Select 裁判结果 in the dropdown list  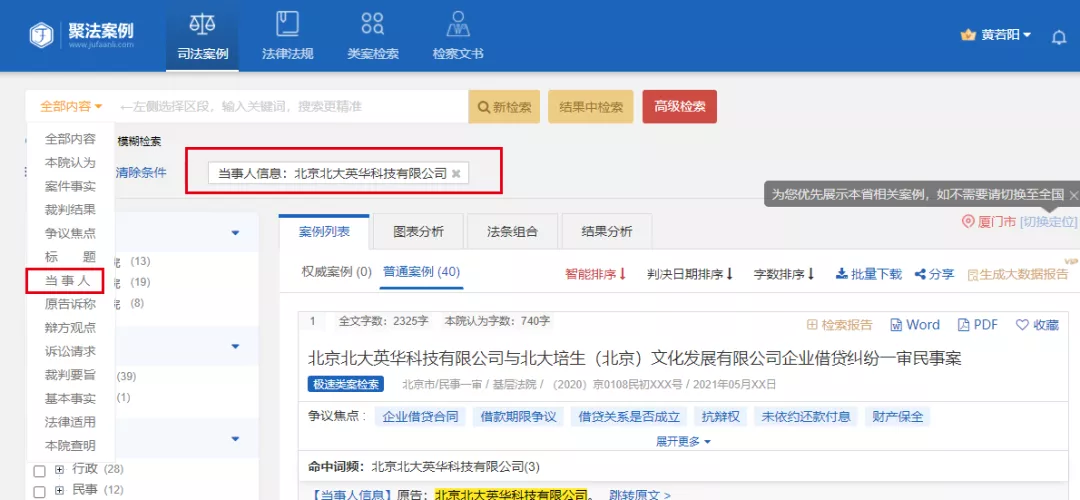pos(70,209)
